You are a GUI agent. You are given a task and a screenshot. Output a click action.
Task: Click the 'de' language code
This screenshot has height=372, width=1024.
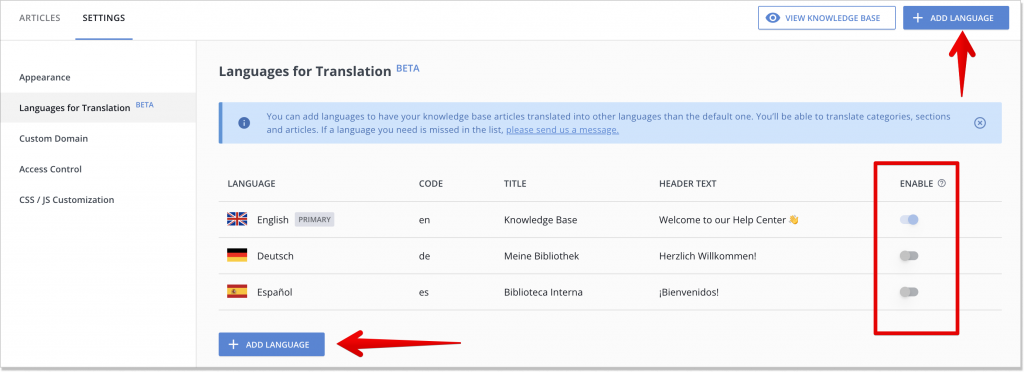(x=424, y=256)
